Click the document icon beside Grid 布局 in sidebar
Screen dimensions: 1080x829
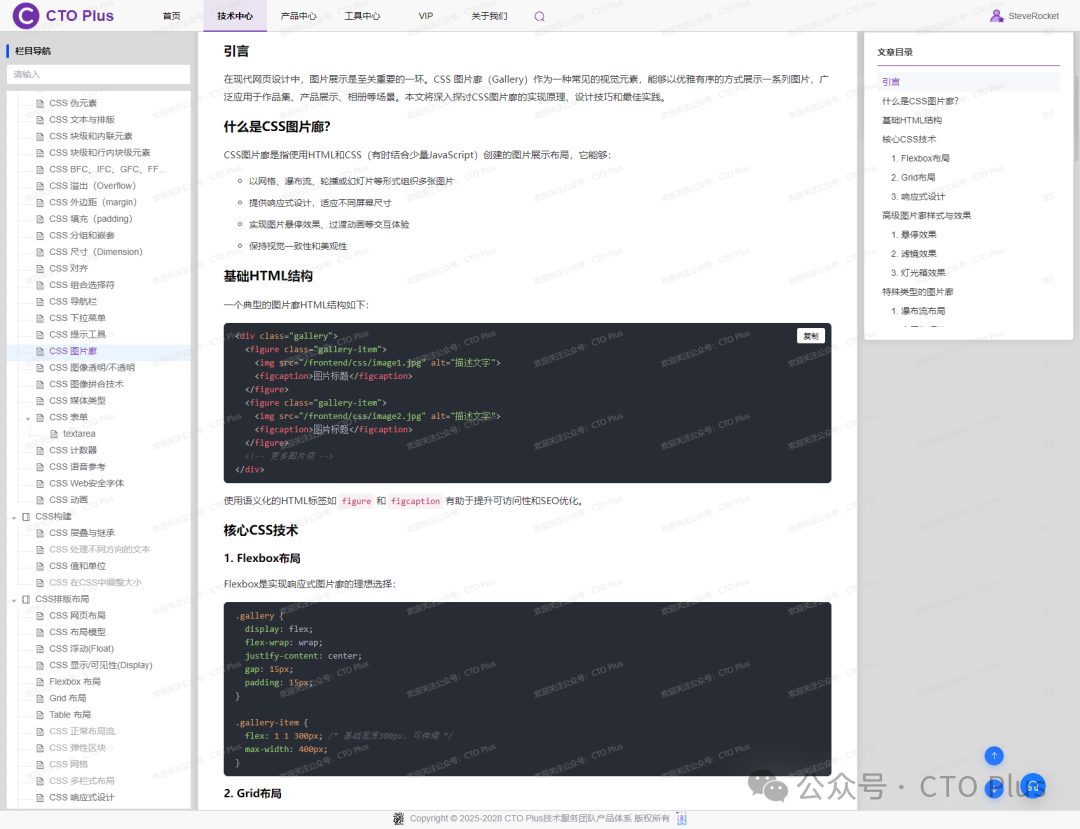point(40,698)
